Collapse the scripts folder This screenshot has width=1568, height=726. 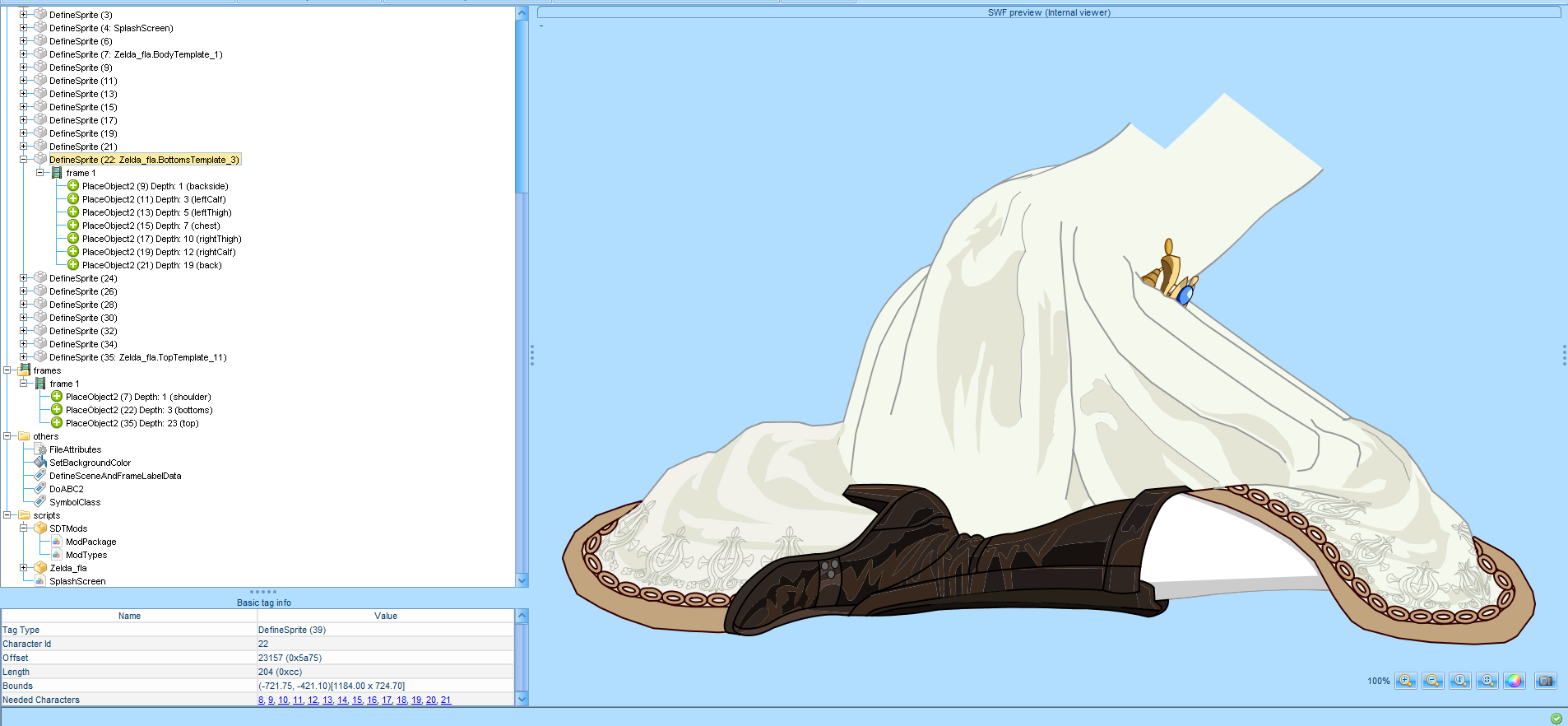point(7,515)
